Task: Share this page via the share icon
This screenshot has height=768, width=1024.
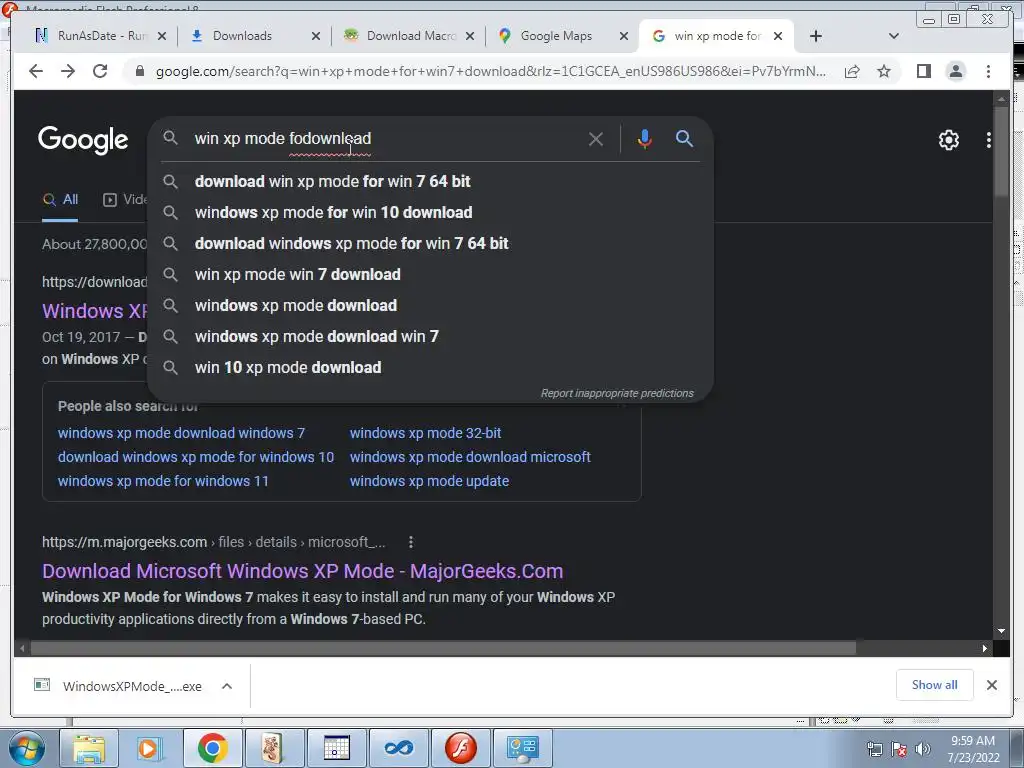Action: [x=852, y=71]
